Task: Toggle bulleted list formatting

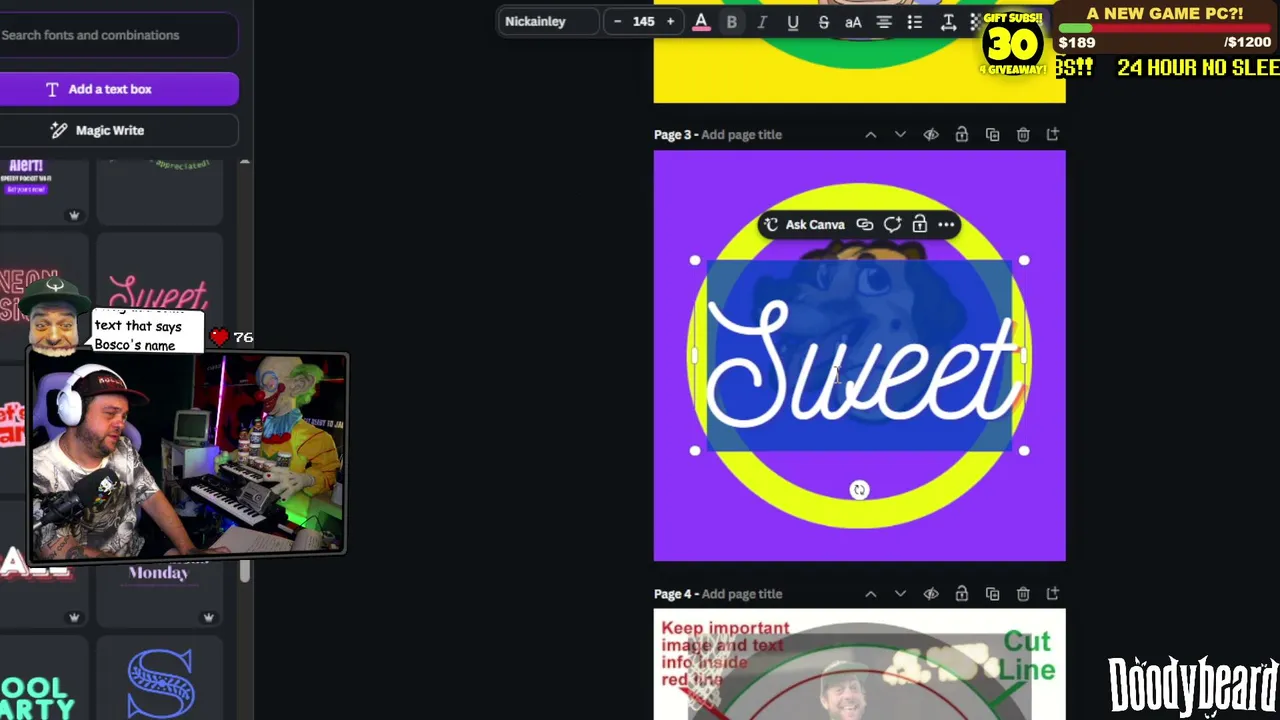Action: click(915, 22)
